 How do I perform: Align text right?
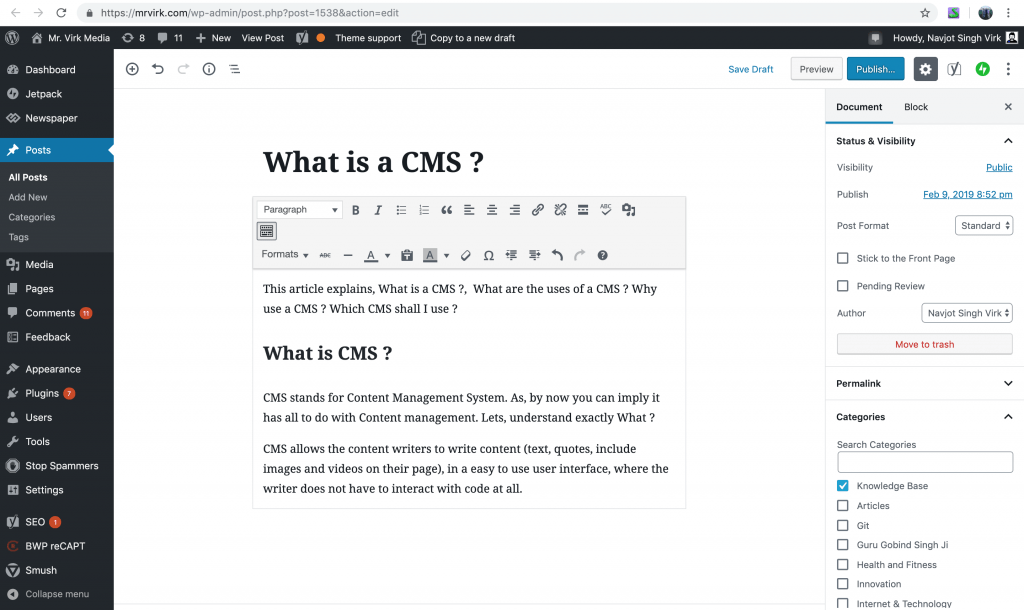click(x=515, y=210)
